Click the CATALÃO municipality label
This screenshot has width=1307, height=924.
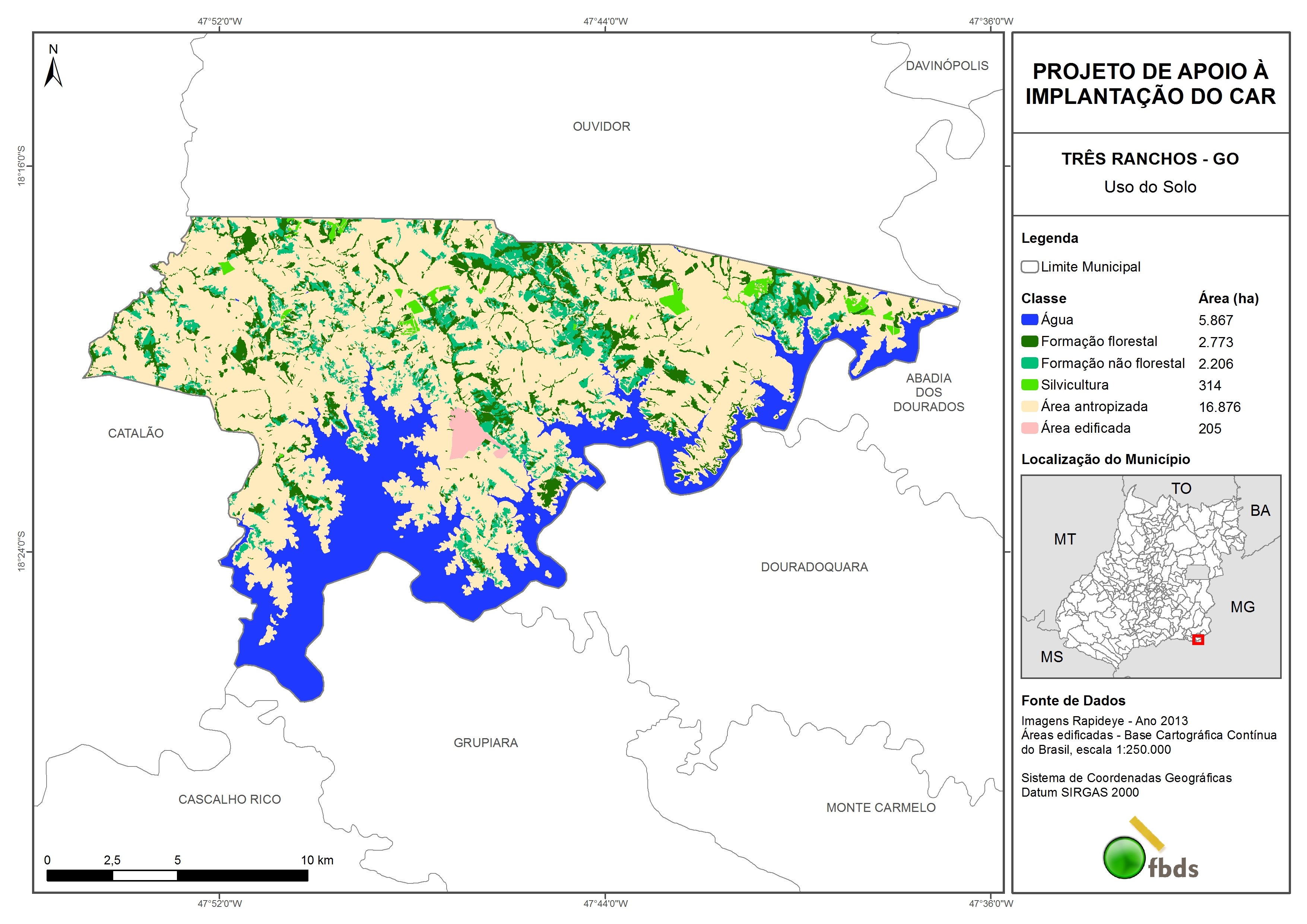(136, 433)
